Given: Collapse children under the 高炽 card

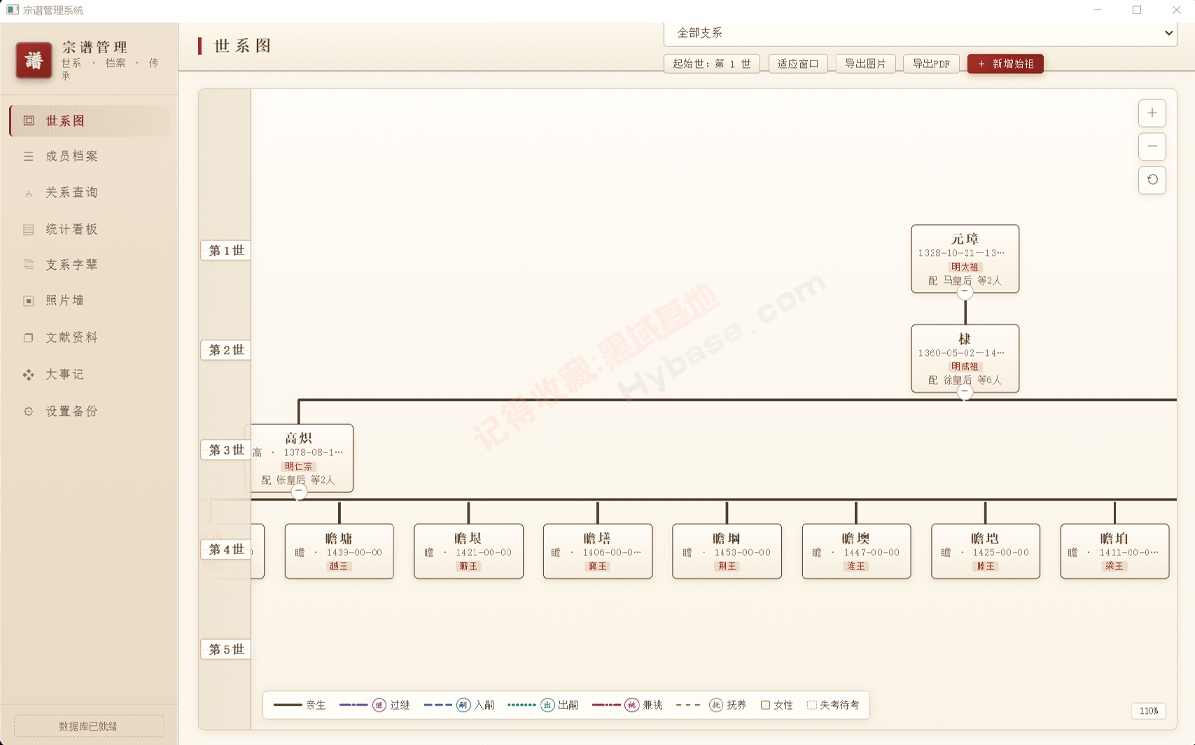Looking at the screenshot, I should point(300,491).
